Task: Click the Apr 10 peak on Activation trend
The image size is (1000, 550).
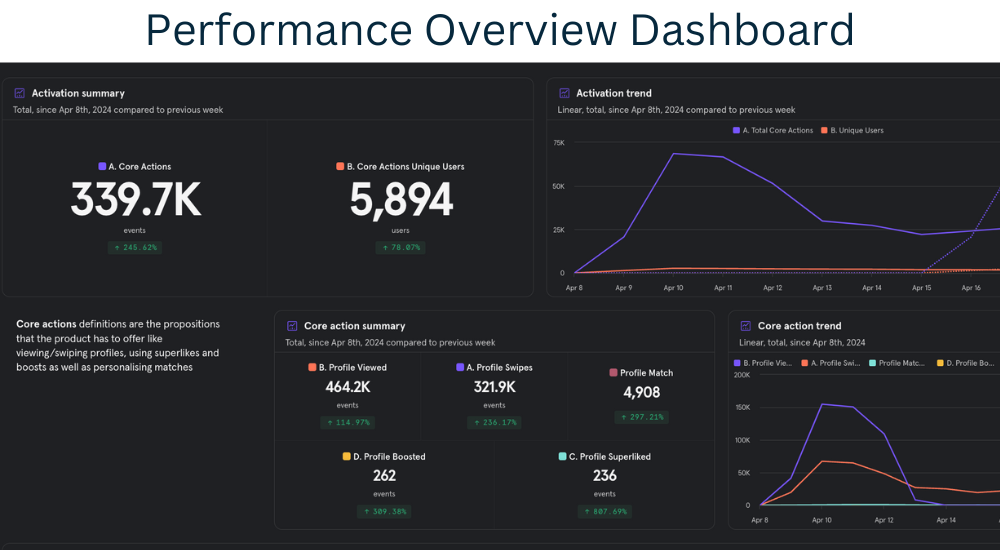Action: pyautogui.click(x=673, y=154)
